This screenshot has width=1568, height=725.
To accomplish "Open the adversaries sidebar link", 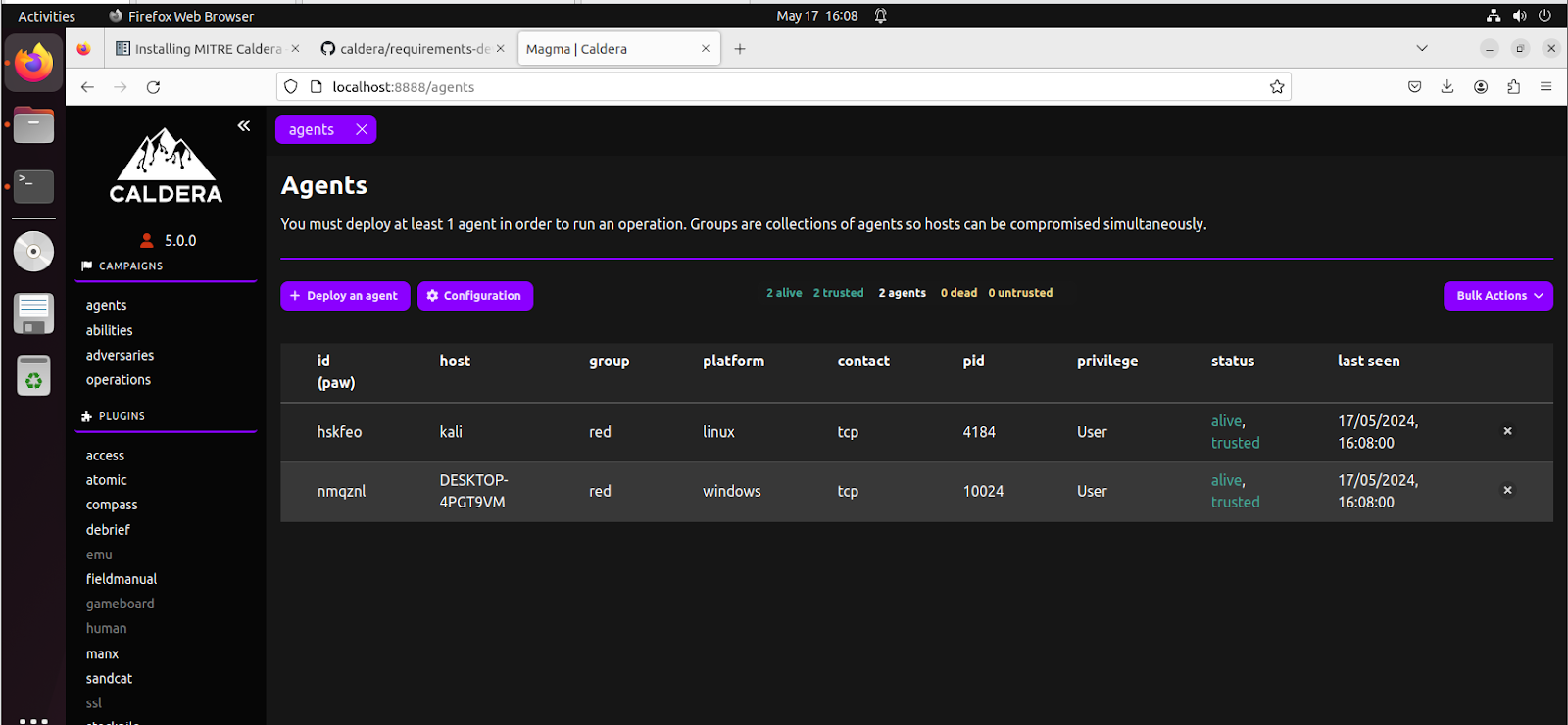I will [x=120, y=355].
